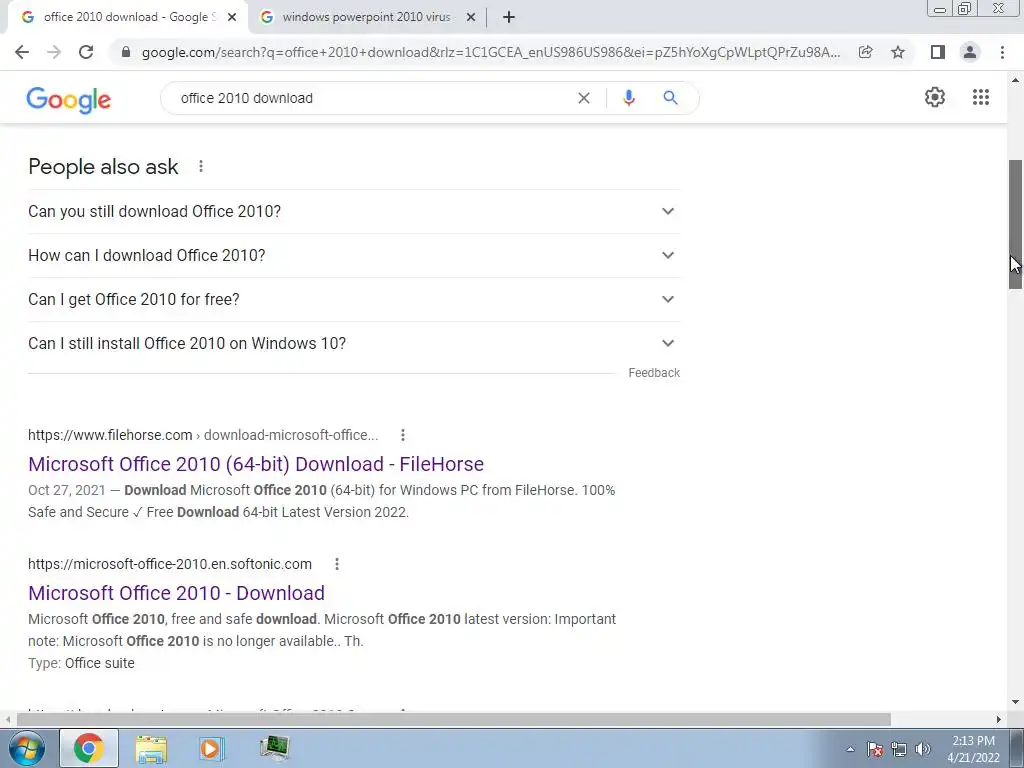Launch media player from taskbar

[212, 748]
